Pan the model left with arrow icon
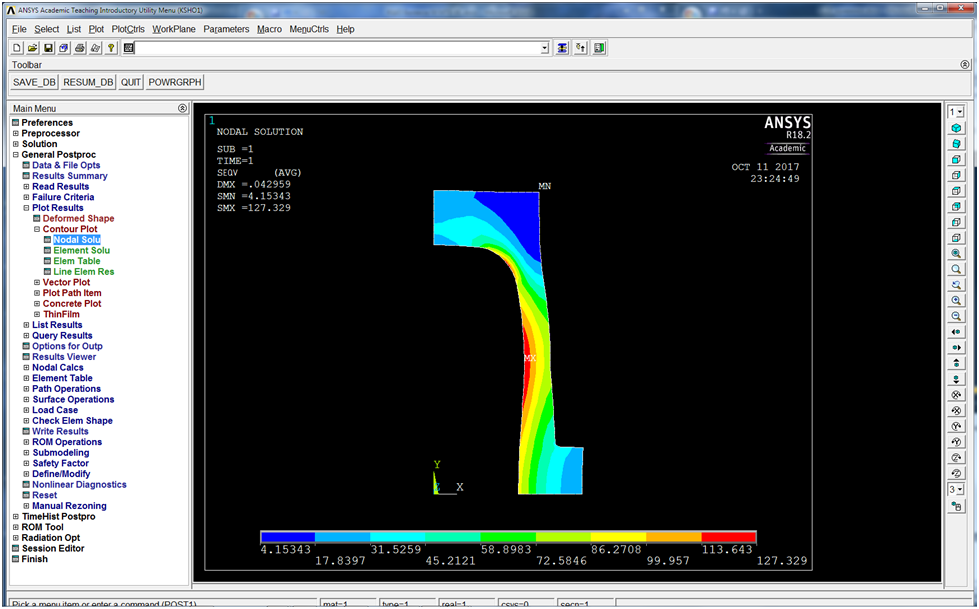 click(x=957, y=332)
